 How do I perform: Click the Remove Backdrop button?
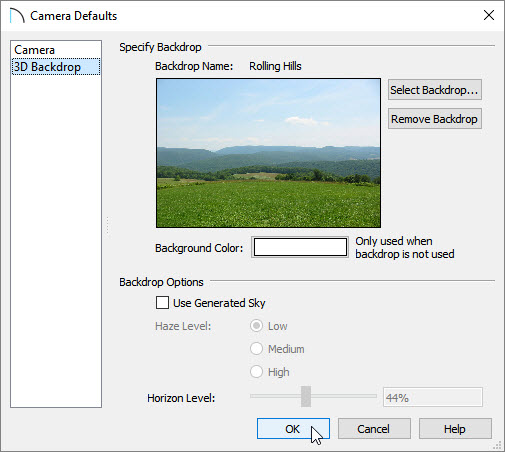435,119
